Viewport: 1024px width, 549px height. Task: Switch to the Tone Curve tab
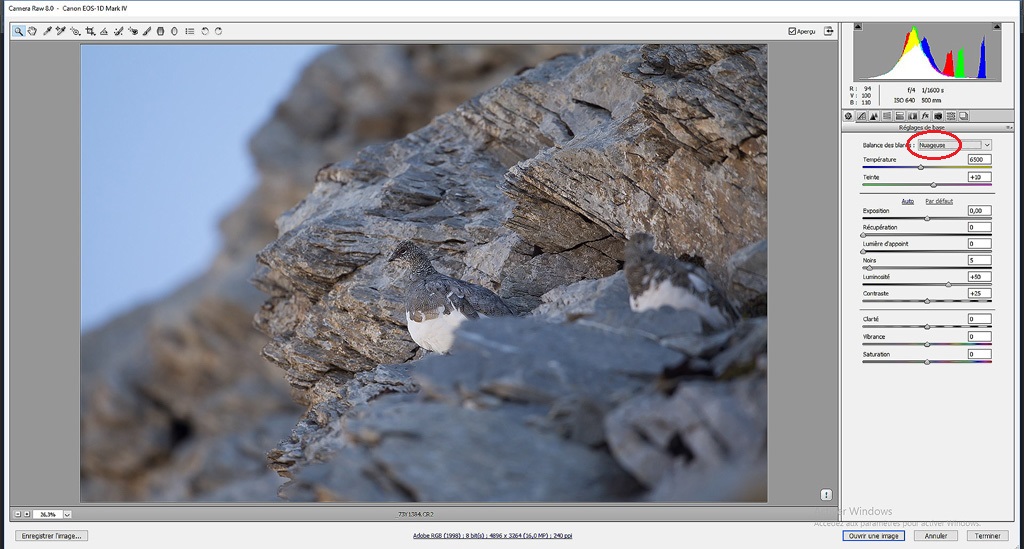861,116
